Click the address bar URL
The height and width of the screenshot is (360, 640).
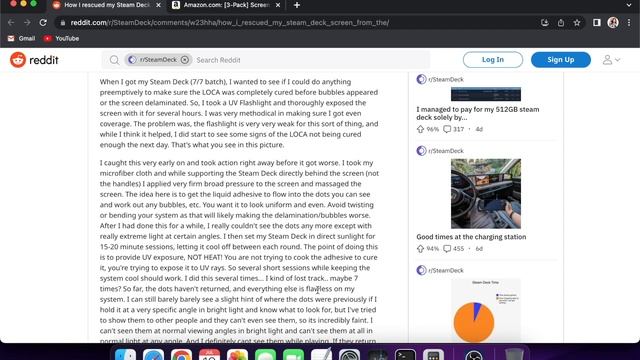point(229,22)
